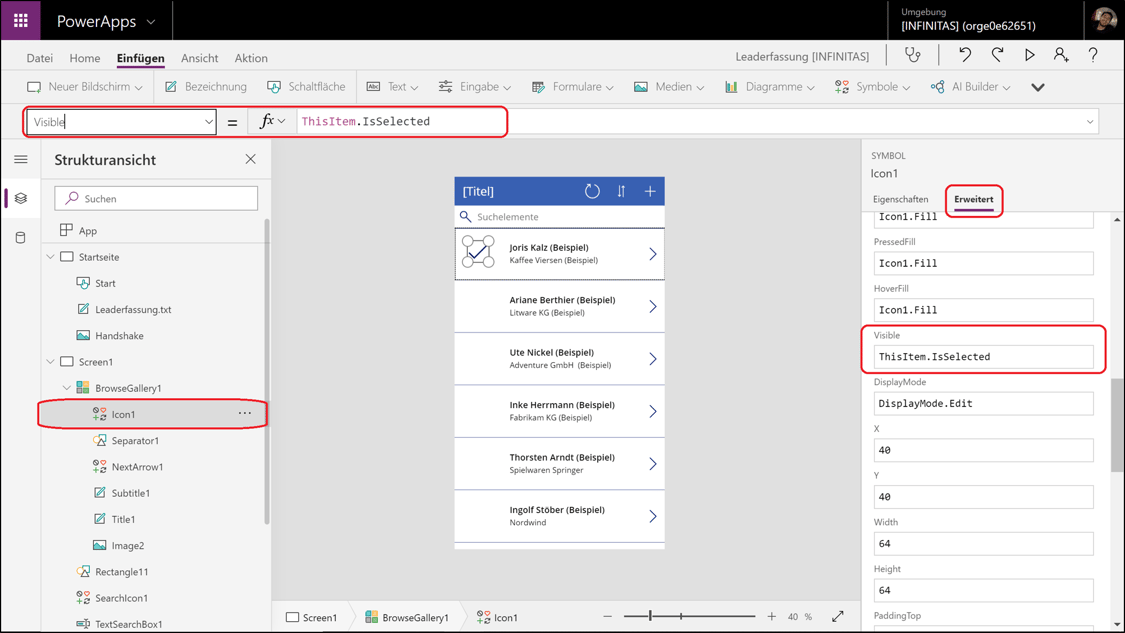Collapse the BrowseGallery1 tree node
1125x633 pixels.
(x=67, y=388)
